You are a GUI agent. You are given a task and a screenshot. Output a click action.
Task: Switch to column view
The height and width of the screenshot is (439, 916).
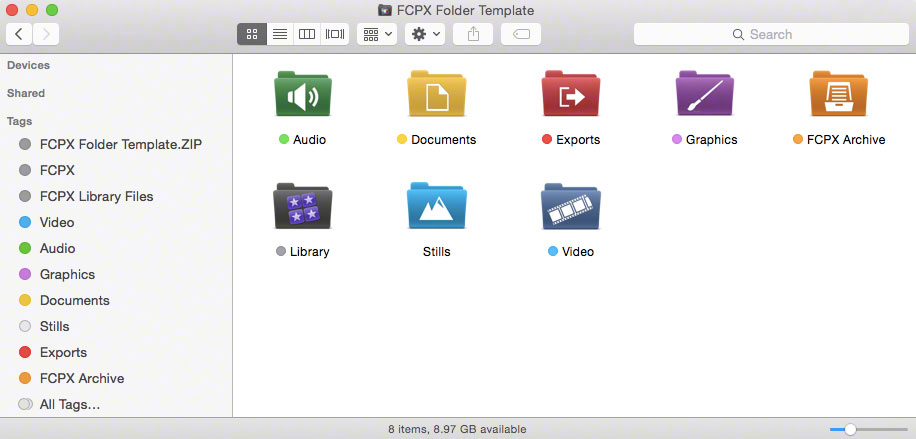[307, 34]
